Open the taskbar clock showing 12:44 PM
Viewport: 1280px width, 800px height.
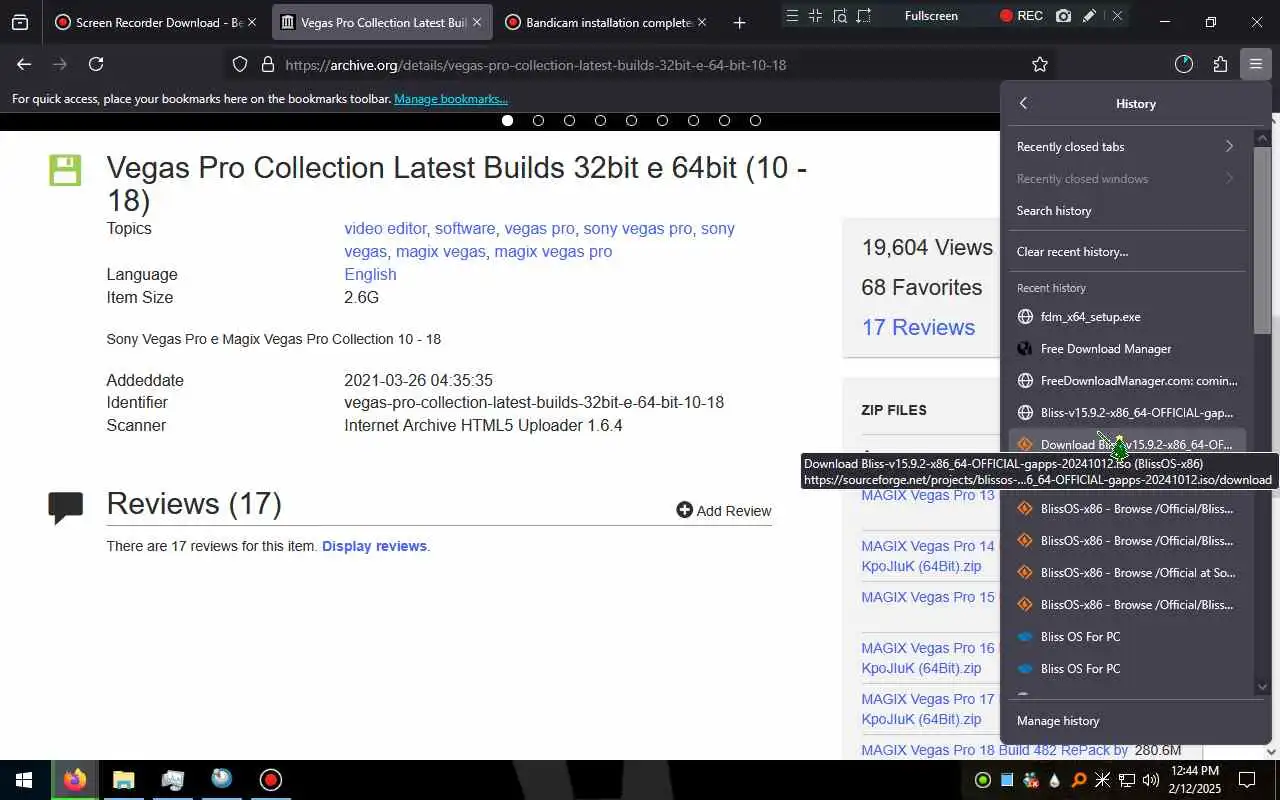(x=1194, y=780)
